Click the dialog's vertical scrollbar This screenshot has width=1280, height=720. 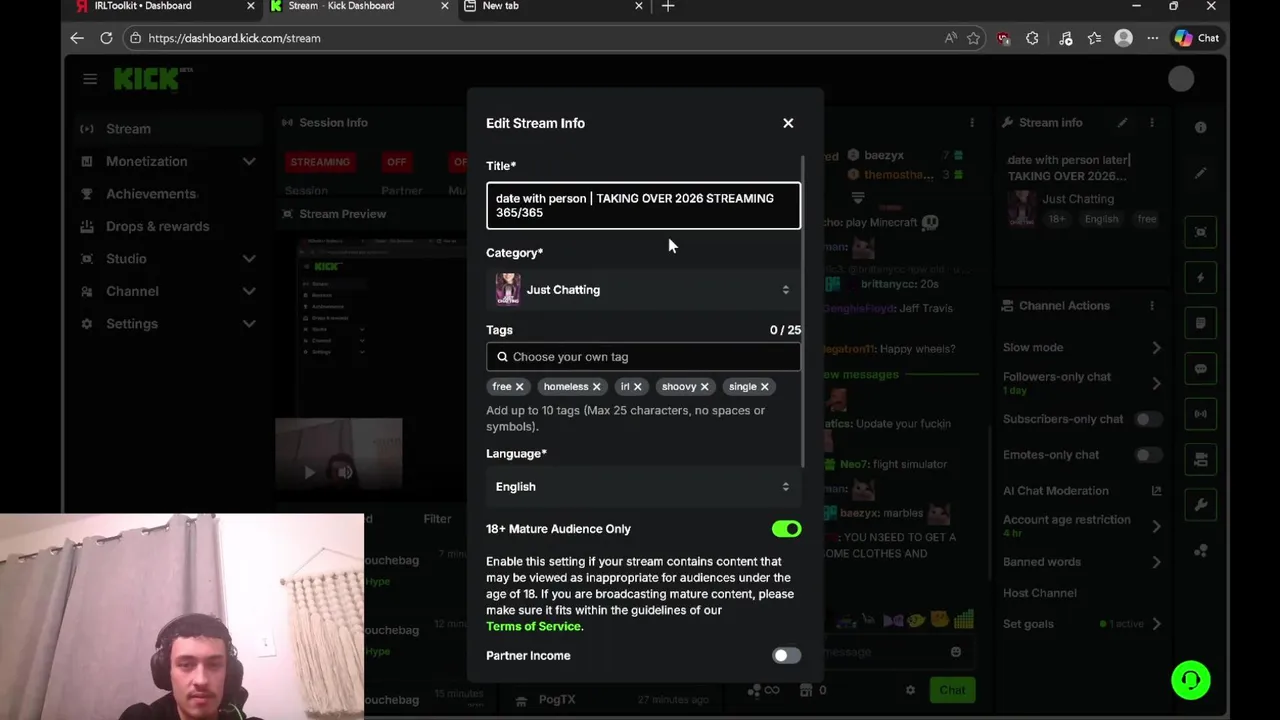pyautogui.click(x=803, y=310)
